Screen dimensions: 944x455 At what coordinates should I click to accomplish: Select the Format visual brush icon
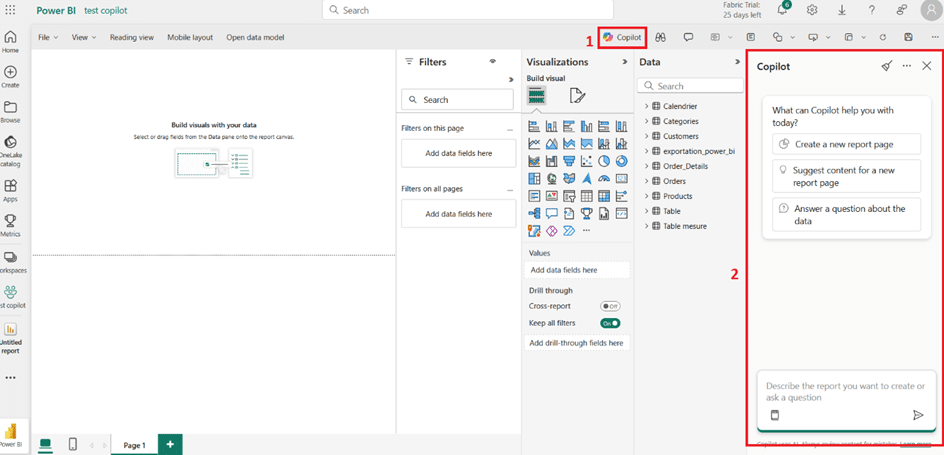(x=577, y=96)
